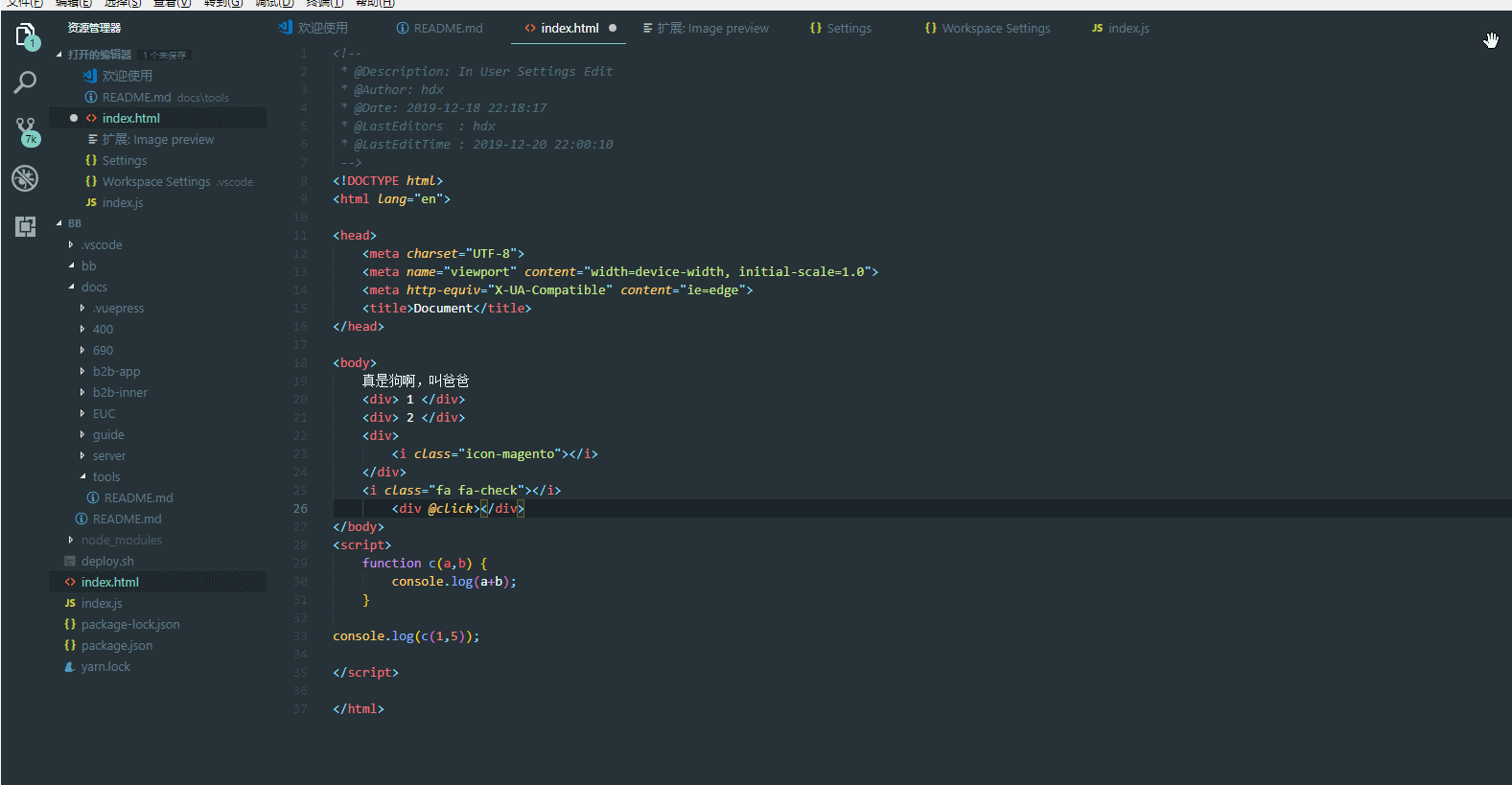This screenshot has width=1512, height=785.
Task: Open README.md inside tools folder
Action: [x=138, y=497]
